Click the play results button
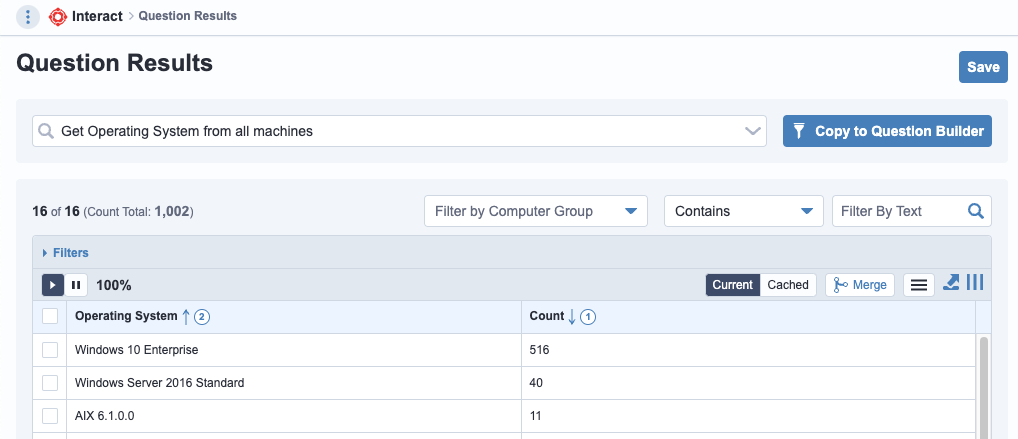 [x=53, y=284]
